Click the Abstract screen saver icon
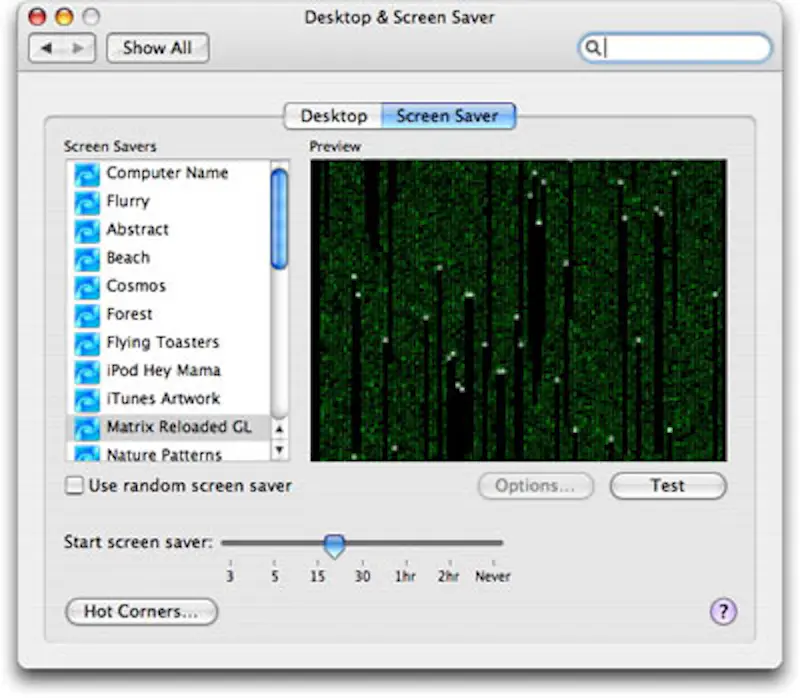The height and width of the screenshot is (698, 800). 88,230
